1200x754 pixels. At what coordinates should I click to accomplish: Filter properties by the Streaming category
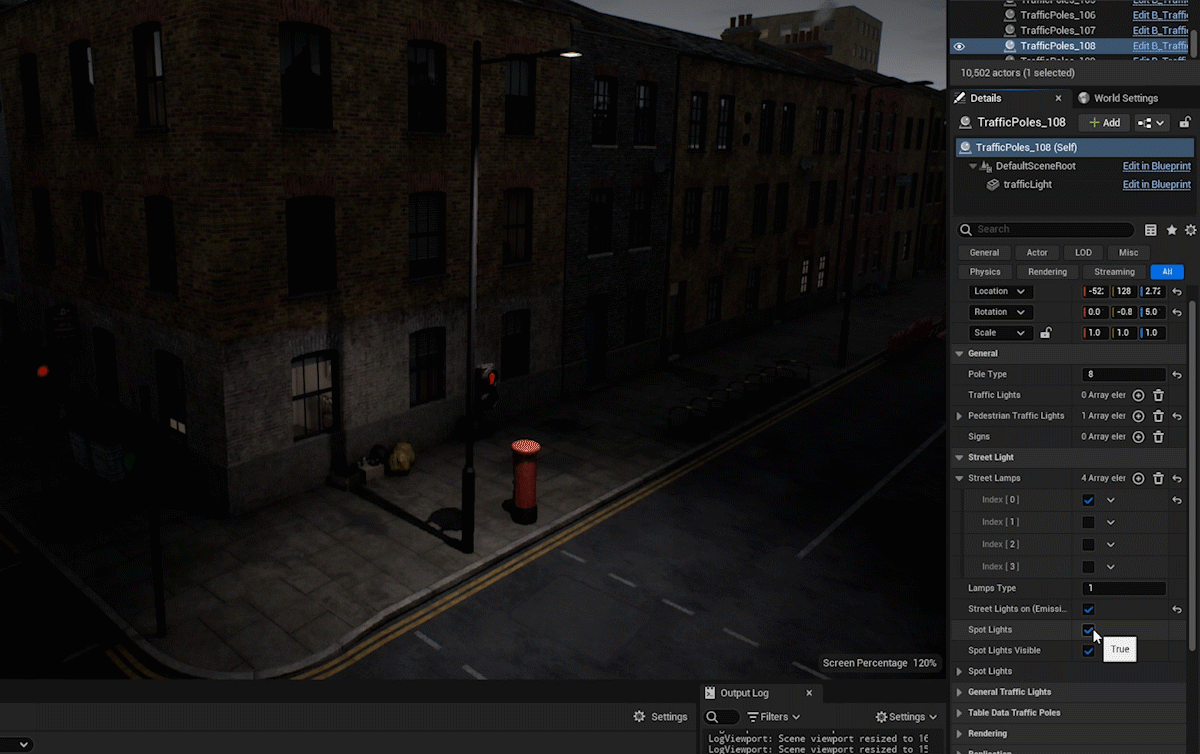[1114, 272]
